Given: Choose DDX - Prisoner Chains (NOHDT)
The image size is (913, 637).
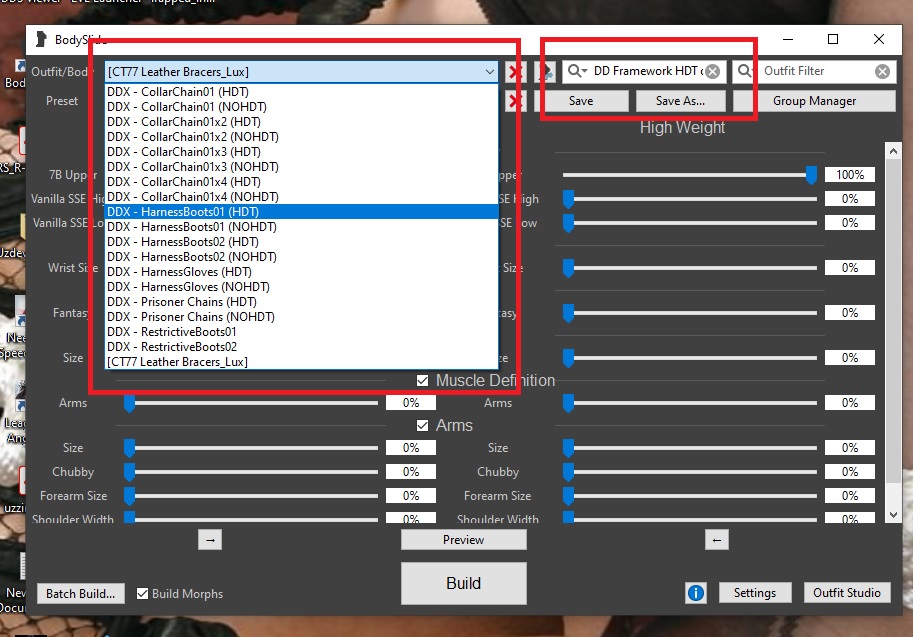Looking at the screenshot, I should [x=302, y=317].
